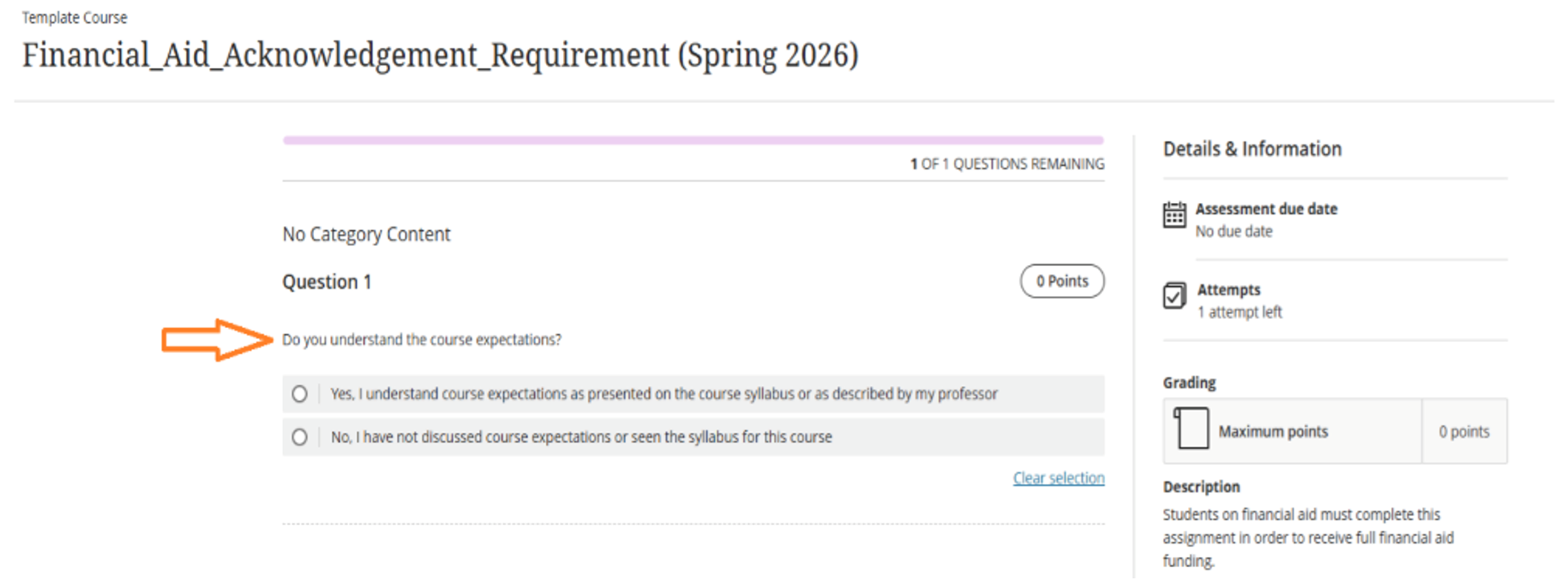Image resolution: width=1568 pixels, height=582 pixels.
Task: Click the No due date text
Action: (1233, 231)
